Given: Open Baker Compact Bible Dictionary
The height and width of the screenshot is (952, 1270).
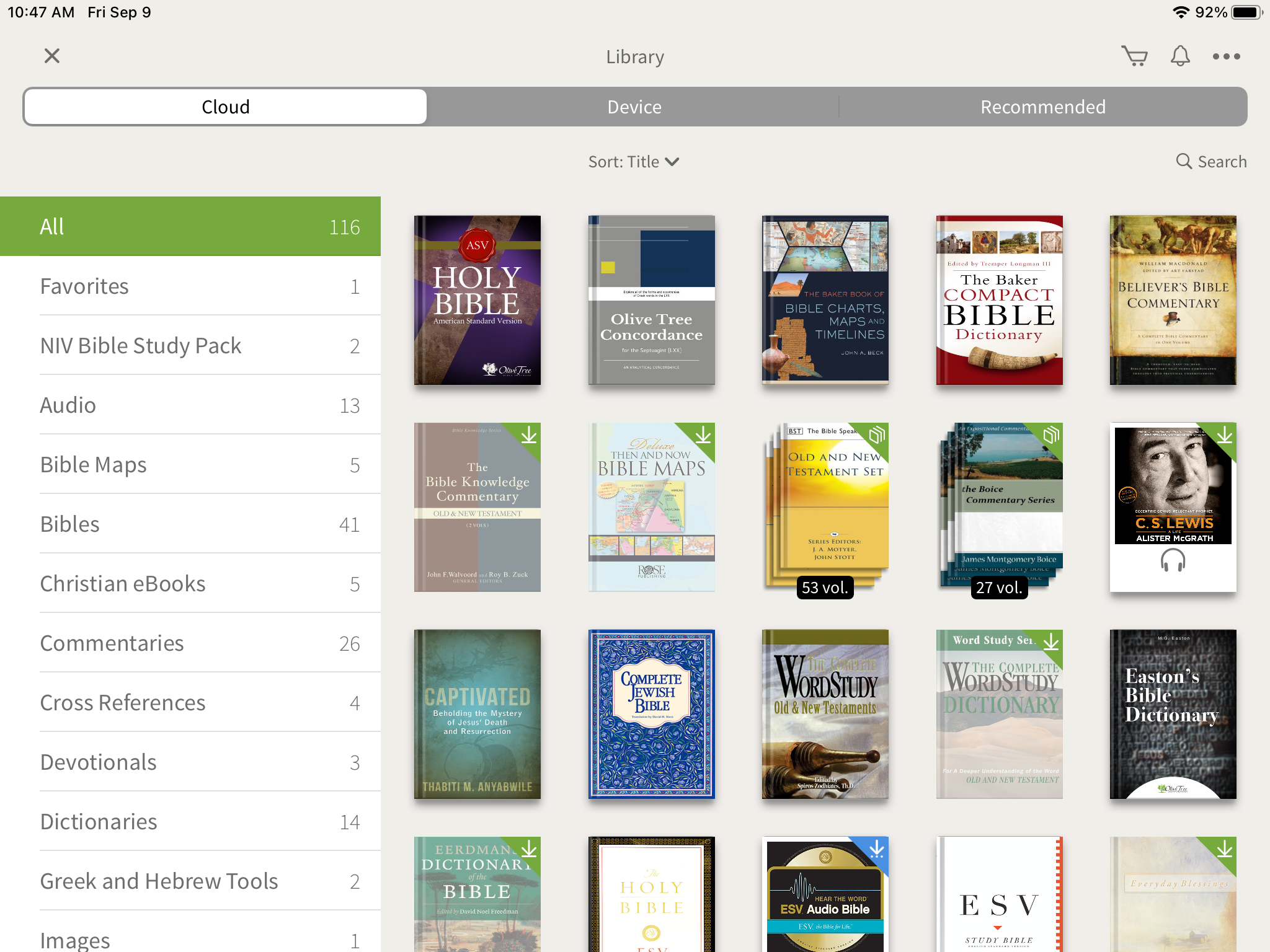Looking at the screenshot, I should [x=1000, y=300].
